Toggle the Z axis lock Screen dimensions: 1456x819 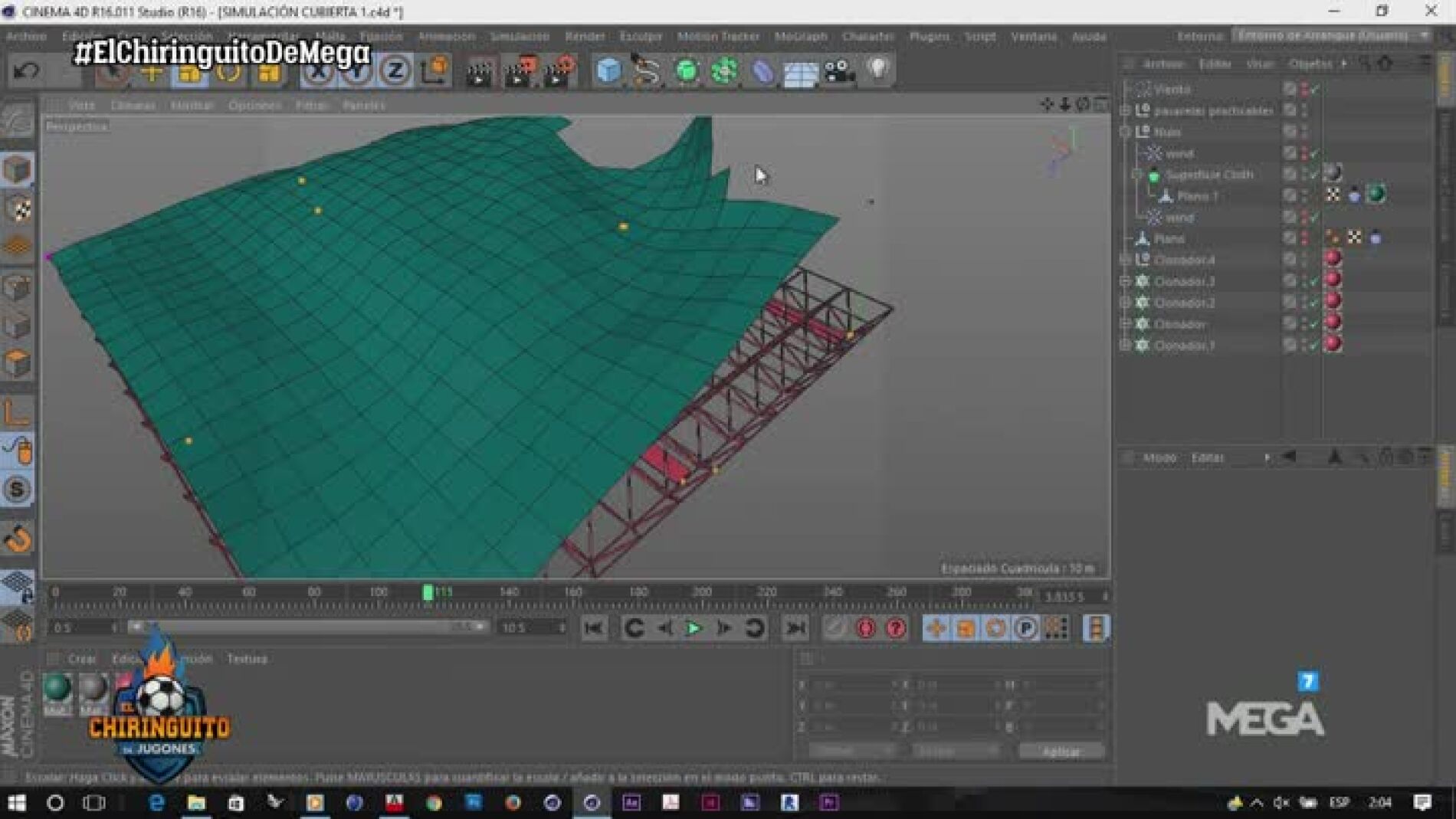pyautogui.click(x=395, y=71)
